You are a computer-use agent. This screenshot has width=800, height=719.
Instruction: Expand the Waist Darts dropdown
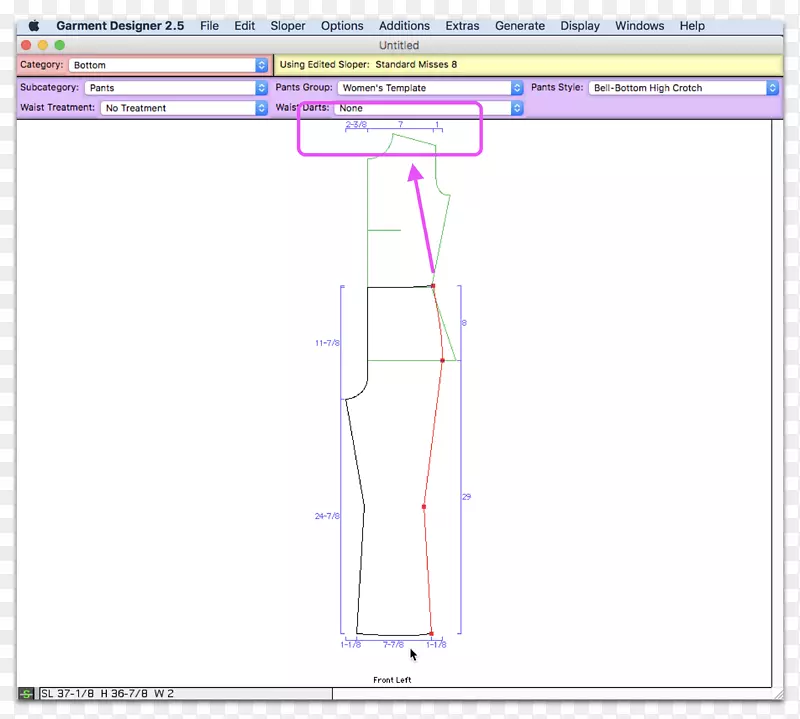tap(430, 108)
